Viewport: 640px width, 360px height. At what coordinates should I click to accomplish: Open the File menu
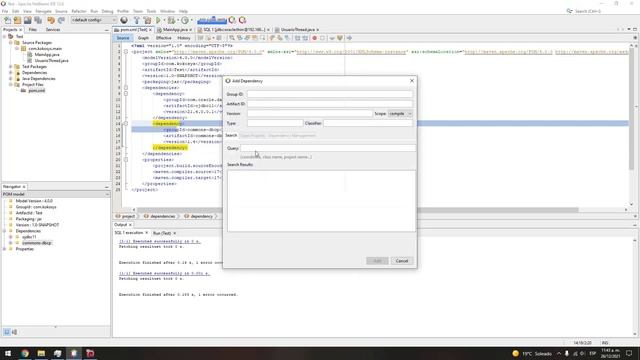coord(5,11)
